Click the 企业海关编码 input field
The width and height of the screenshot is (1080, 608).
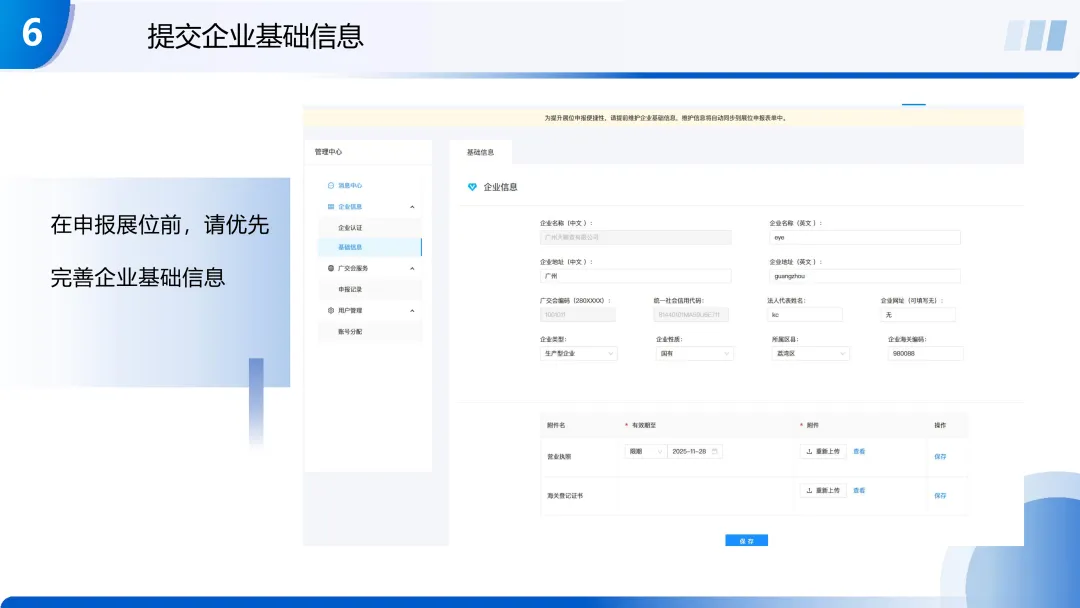pyautogui.click(x=926, y=353)
